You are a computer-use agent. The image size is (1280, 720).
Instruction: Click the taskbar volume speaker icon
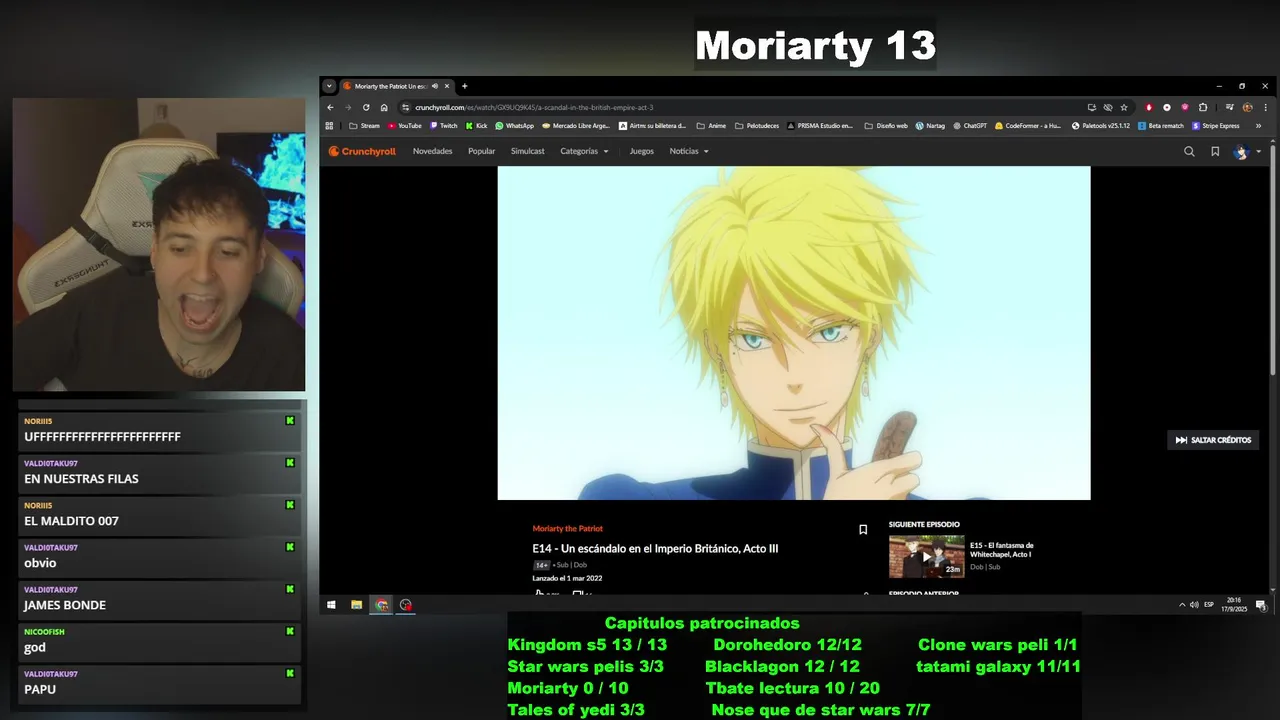1194,605
